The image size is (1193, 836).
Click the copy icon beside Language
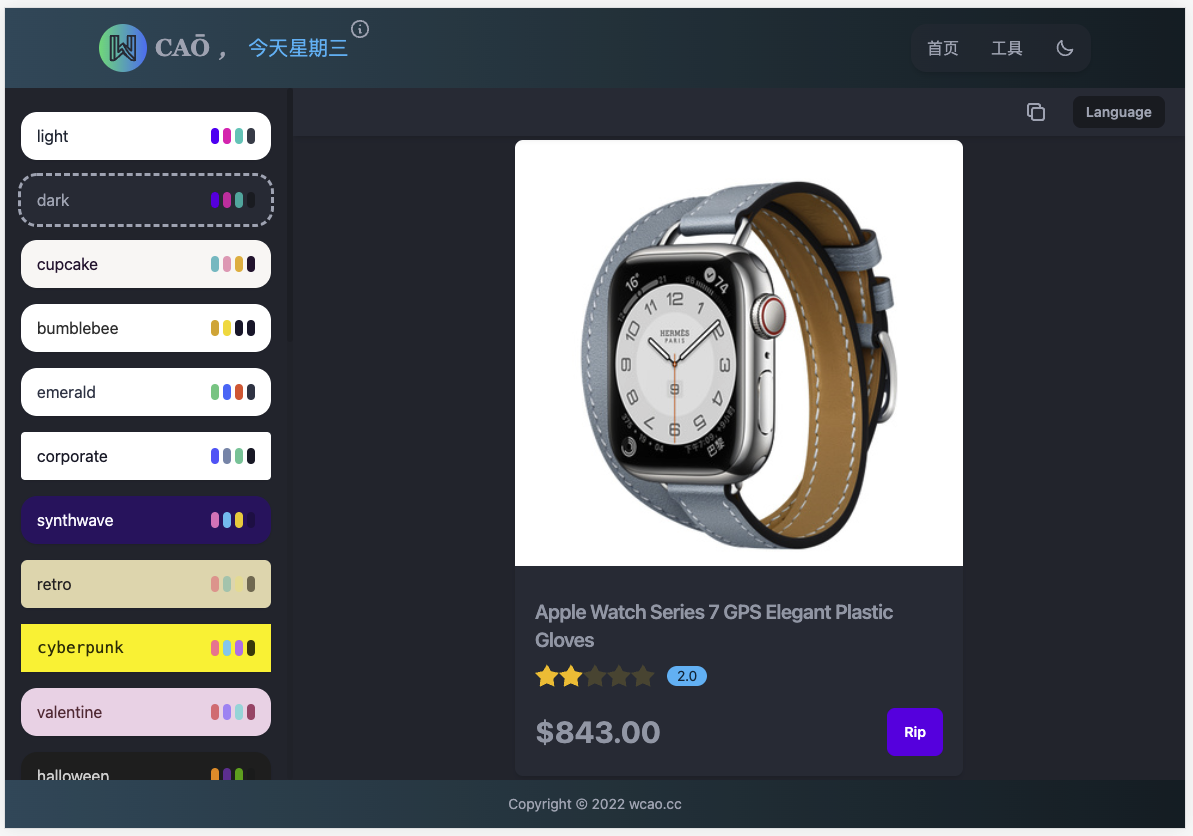1036,112
